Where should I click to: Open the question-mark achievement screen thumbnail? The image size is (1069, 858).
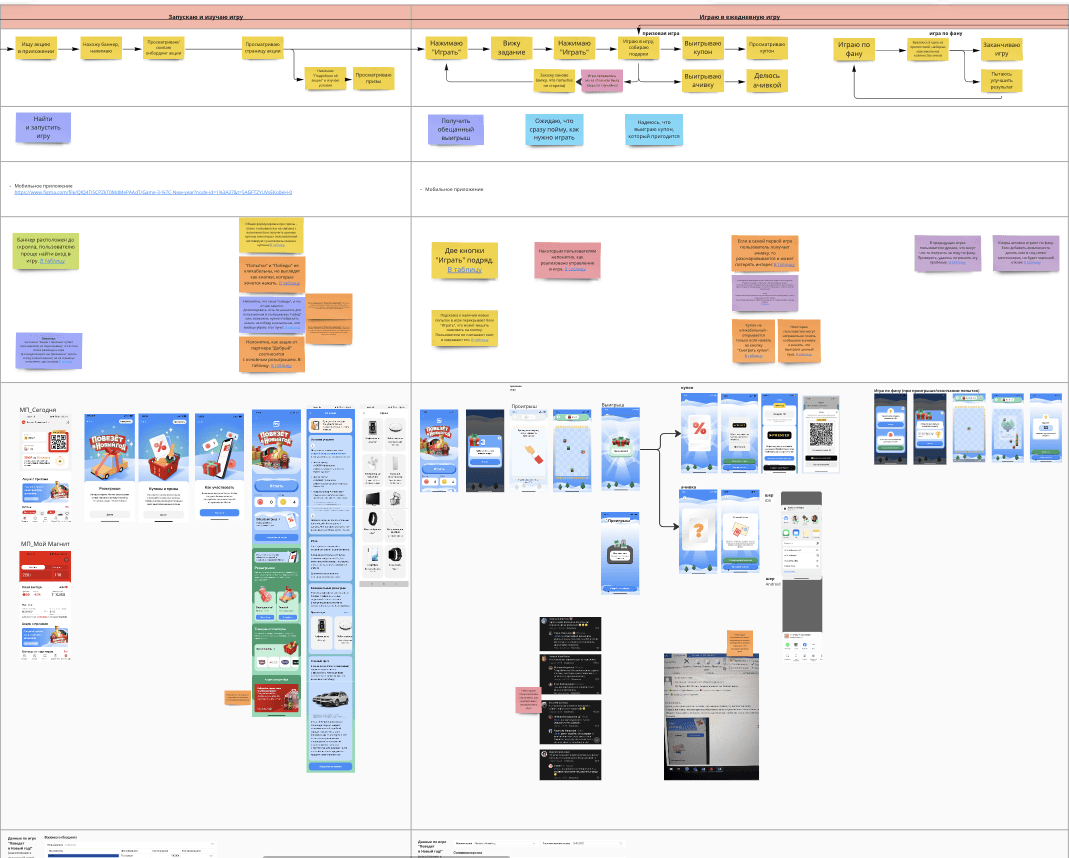(698, 532)
